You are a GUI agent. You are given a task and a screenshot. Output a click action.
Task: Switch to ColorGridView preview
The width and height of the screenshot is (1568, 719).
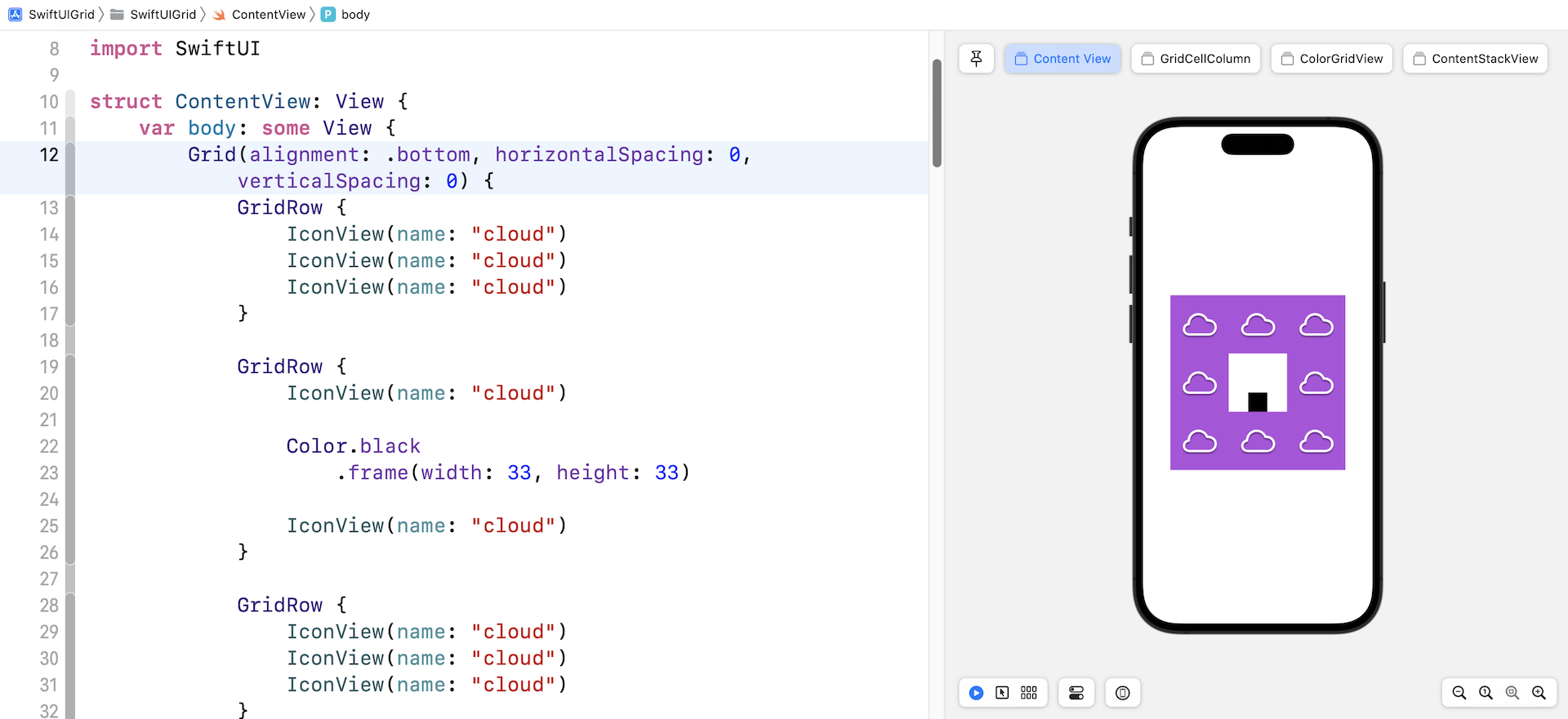click(1331, 59)
